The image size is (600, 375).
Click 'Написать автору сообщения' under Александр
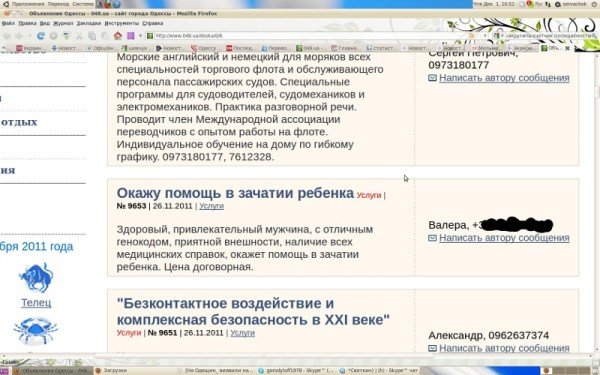(x=504, y=348)
